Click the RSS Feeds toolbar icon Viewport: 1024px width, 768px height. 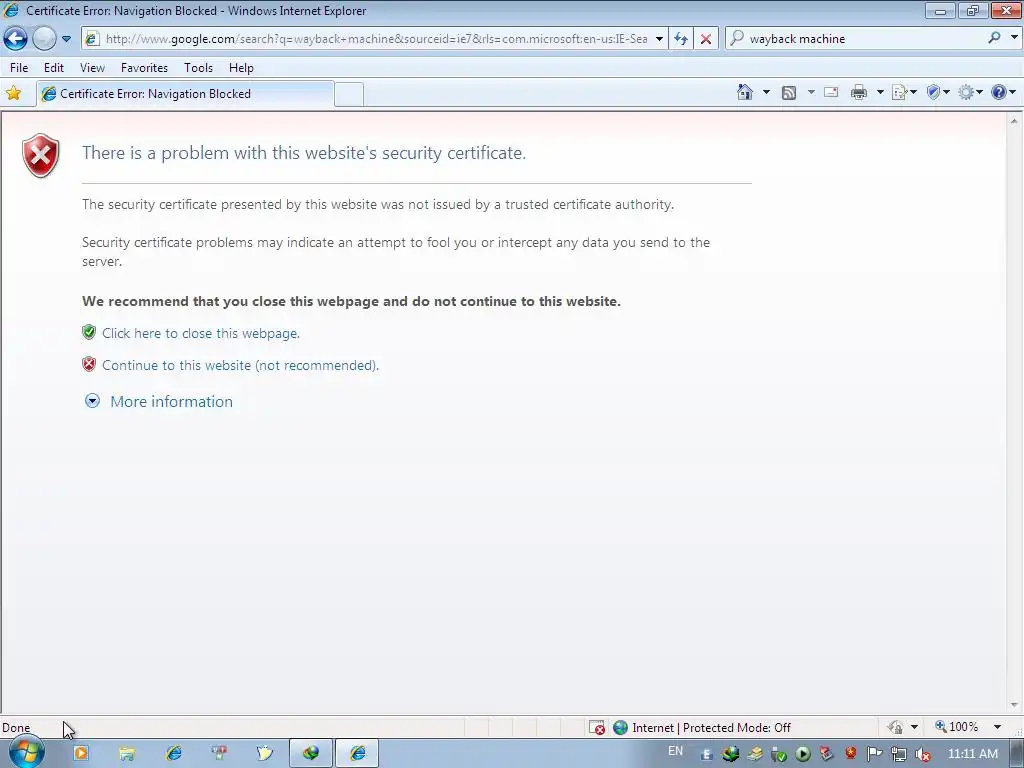[x=789, y=93]
